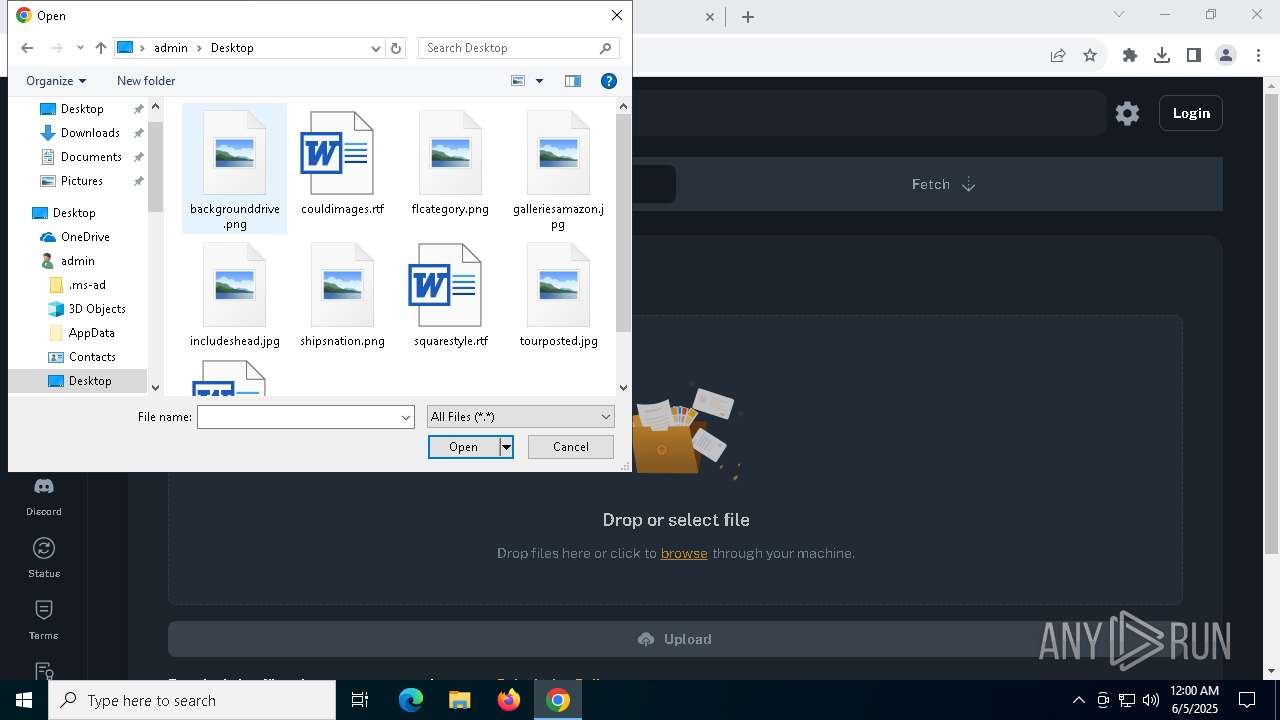Image resolution: width=1280 pixels, height=720 pixels.
Task: Expand the File name history dropdown
Action: click(406, 417)
